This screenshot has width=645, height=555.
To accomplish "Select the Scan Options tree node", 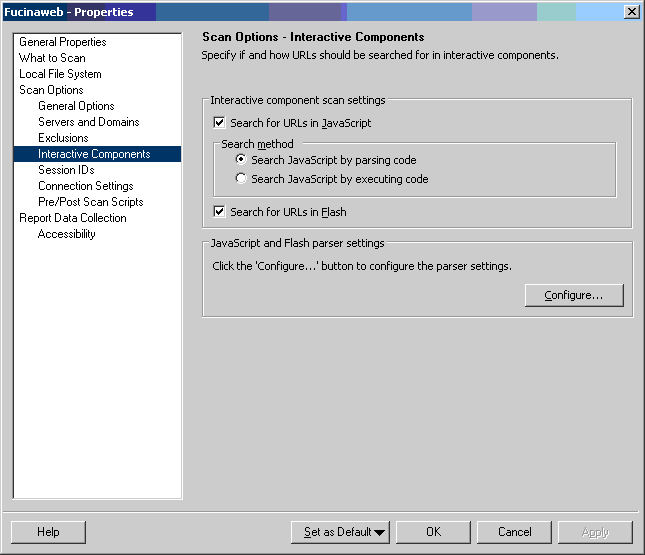I will pyautogui.click(x=51, y=90).
